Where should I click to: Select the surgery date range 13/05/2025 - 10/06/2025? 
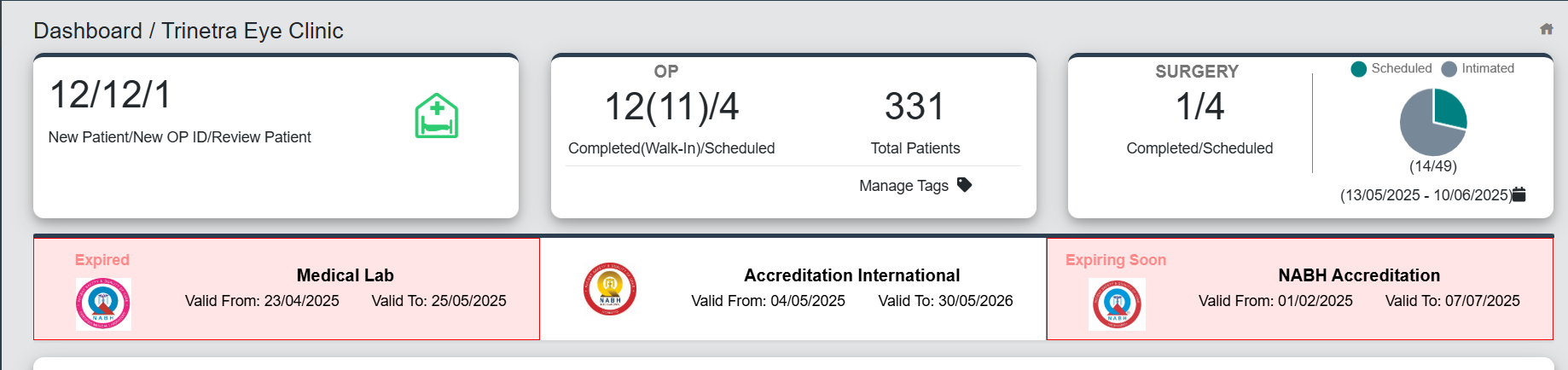[x=1425, y=195]
